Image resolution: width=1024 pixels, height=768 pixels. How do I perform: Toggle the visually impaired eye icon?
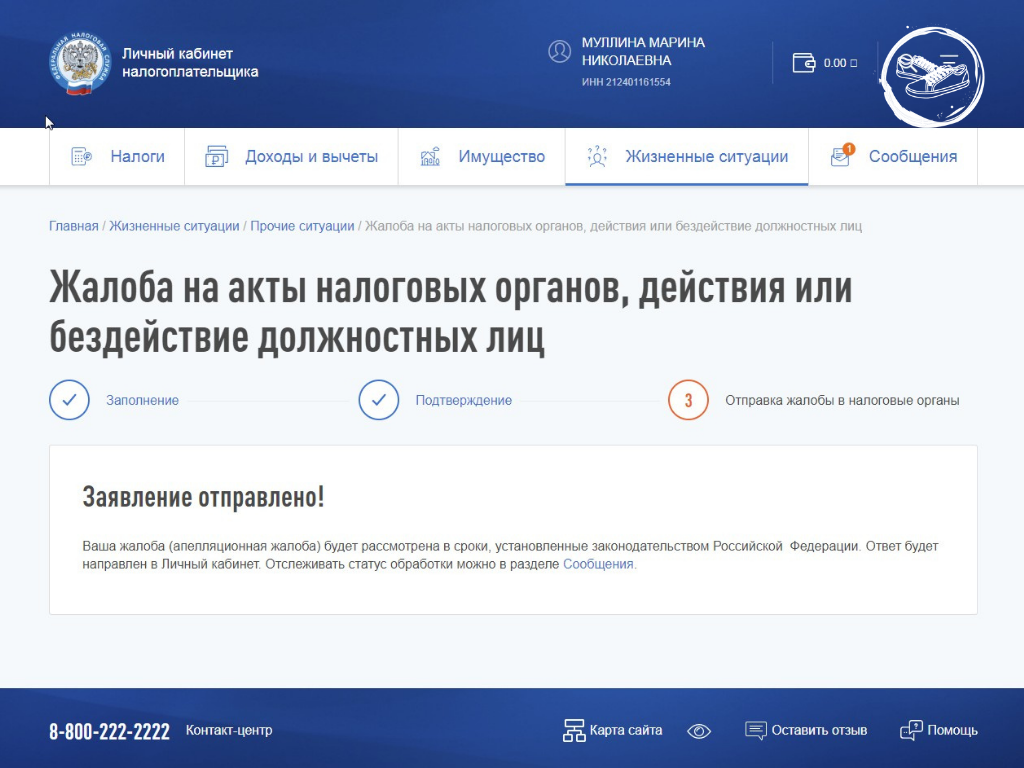(699, 731)
